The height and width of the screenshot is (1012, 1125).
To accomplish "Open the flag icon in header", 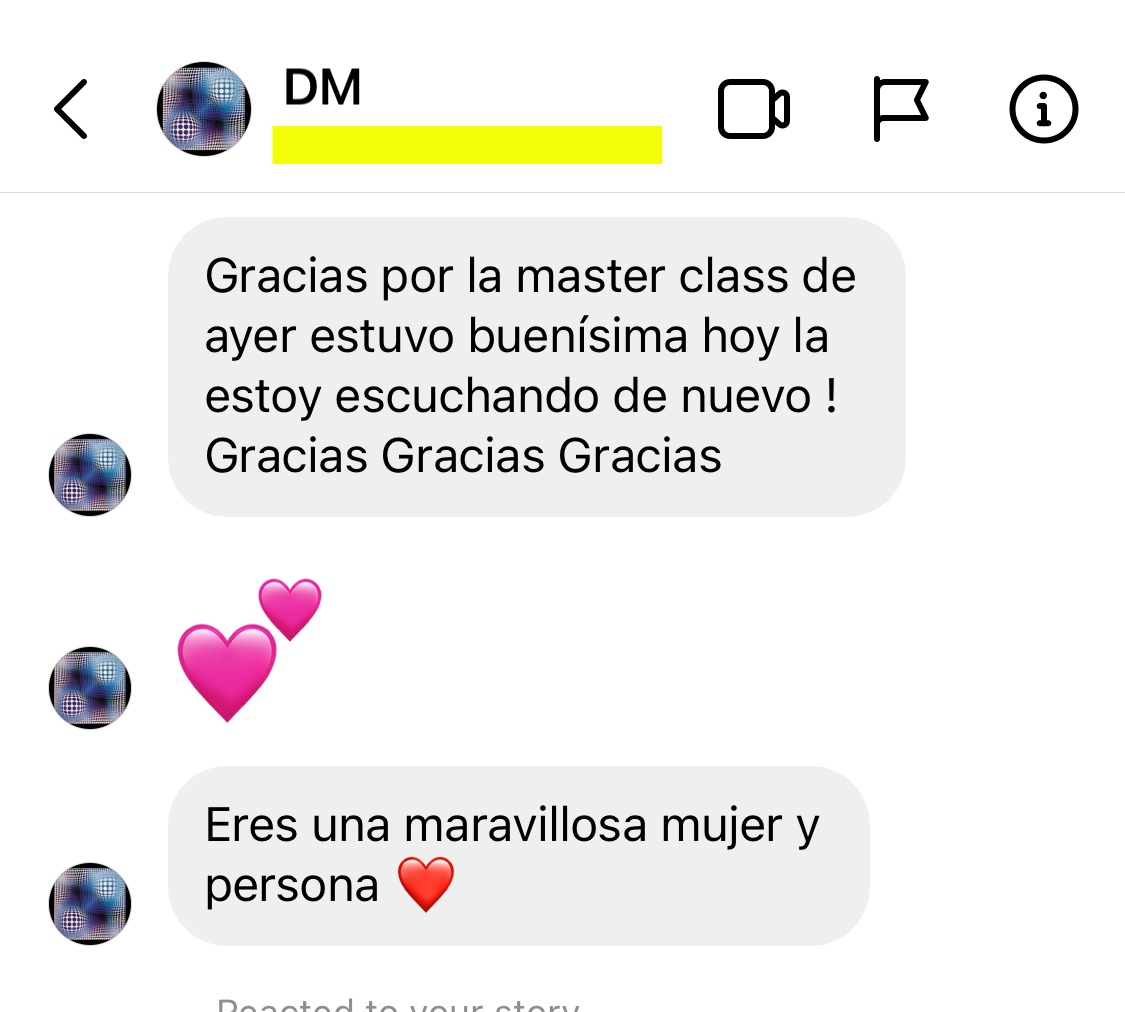I will (x=900, y=109).
